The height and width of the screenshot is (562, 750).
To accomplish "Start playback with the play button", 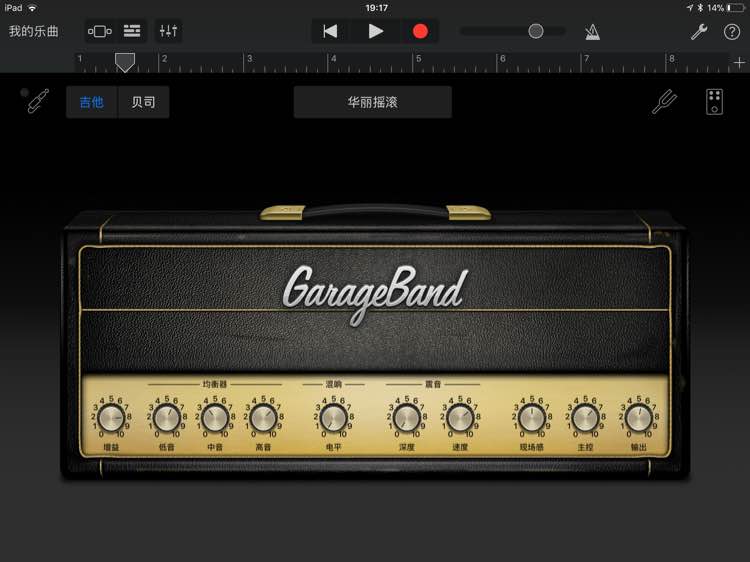I will point(375,32).
